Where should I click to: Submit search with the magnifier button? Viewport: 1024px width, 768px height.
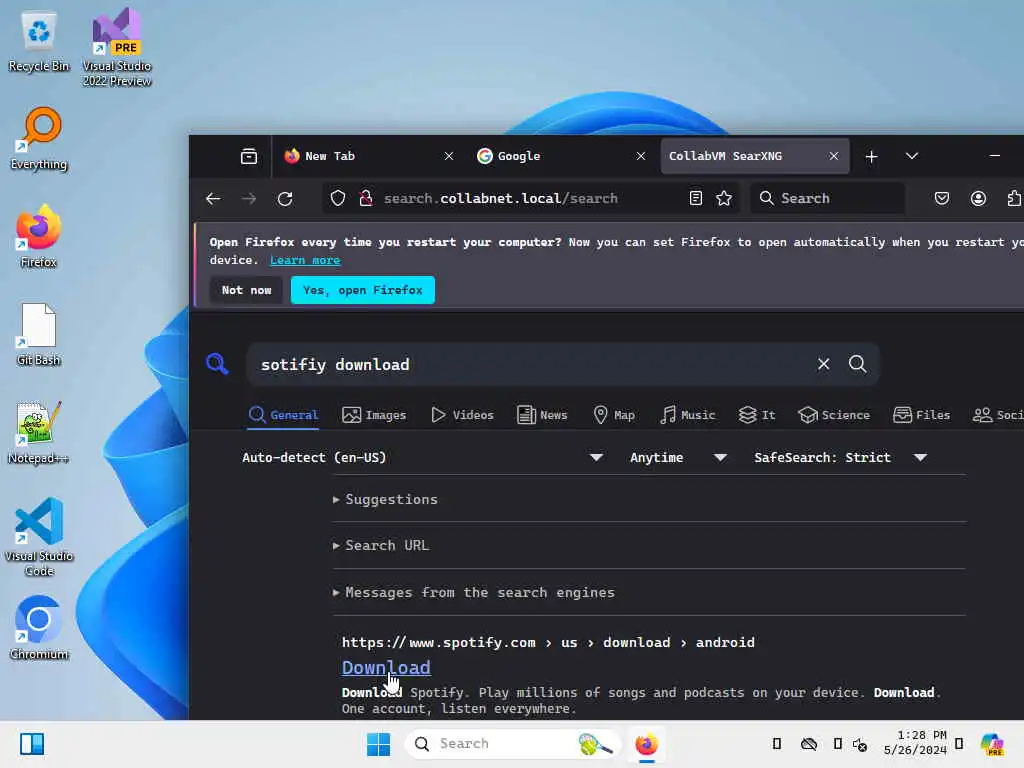click(x=857, y=364)
